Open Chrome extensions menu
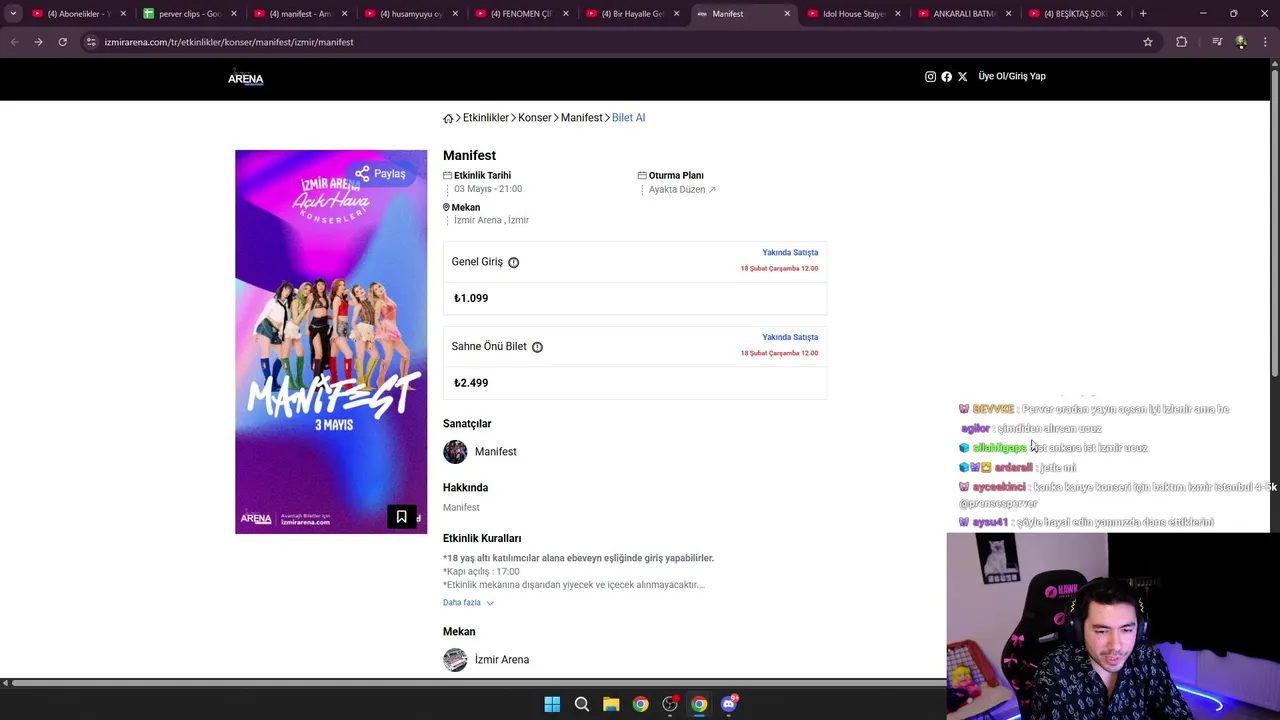The height and width of the screenshot is (720, 1280). [x=1182, y=42]
